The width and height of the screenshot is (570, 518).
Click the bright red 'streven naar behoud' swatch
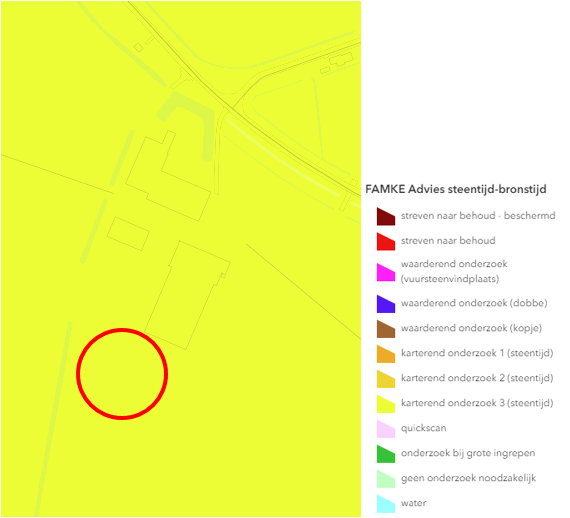point(386,242)
